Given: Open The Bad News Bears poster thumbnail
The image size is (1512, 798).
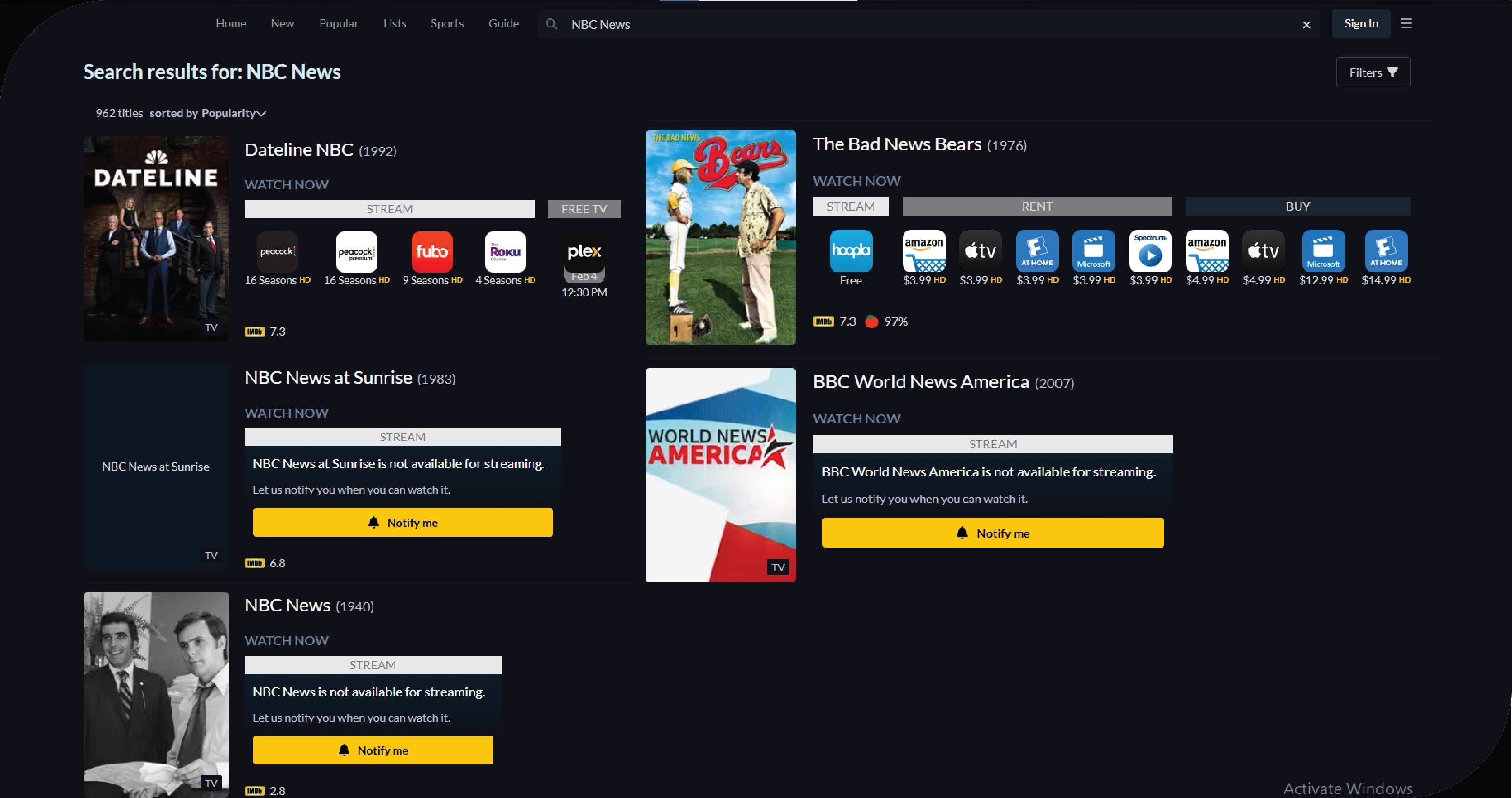Looking at the screenshot, I should [x=720, y=237].
